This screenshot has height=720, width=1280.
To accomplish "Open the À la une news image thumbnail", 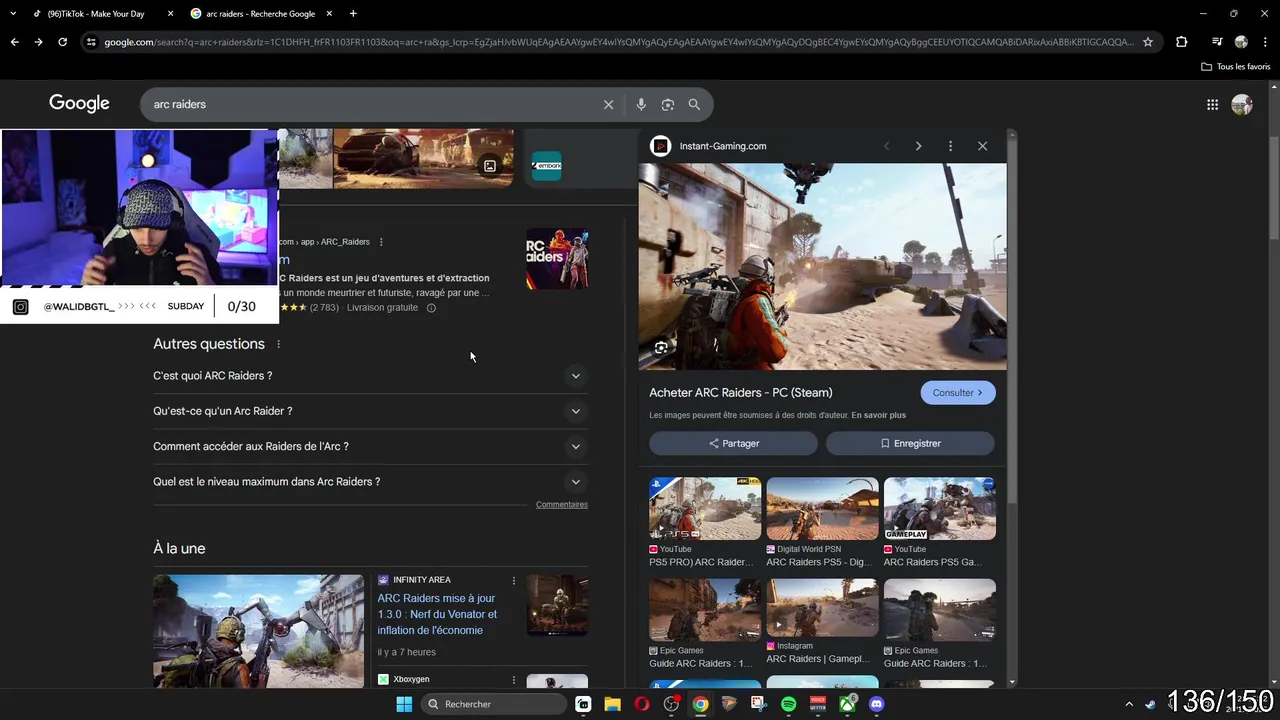I will [x=258, y=631].
